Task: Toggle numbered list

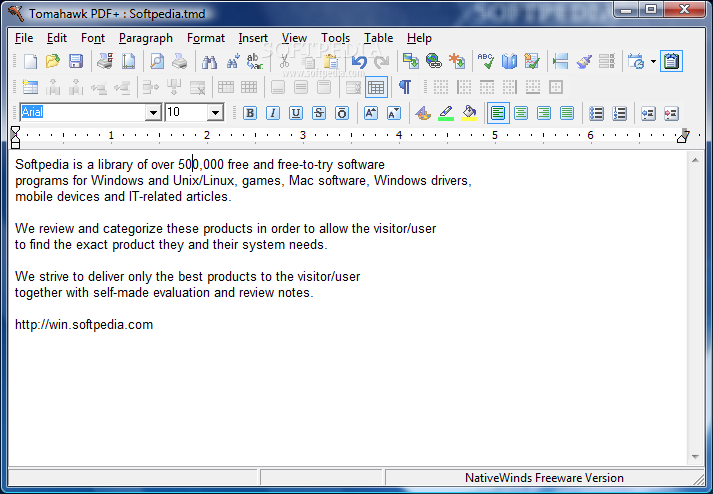Action: click(619, 113)
